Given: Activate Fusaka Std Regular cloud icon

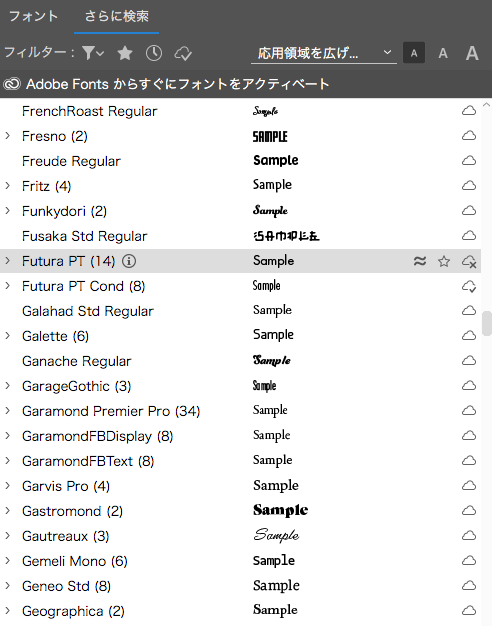Looking at the screenshot, I should coord(469,236).
